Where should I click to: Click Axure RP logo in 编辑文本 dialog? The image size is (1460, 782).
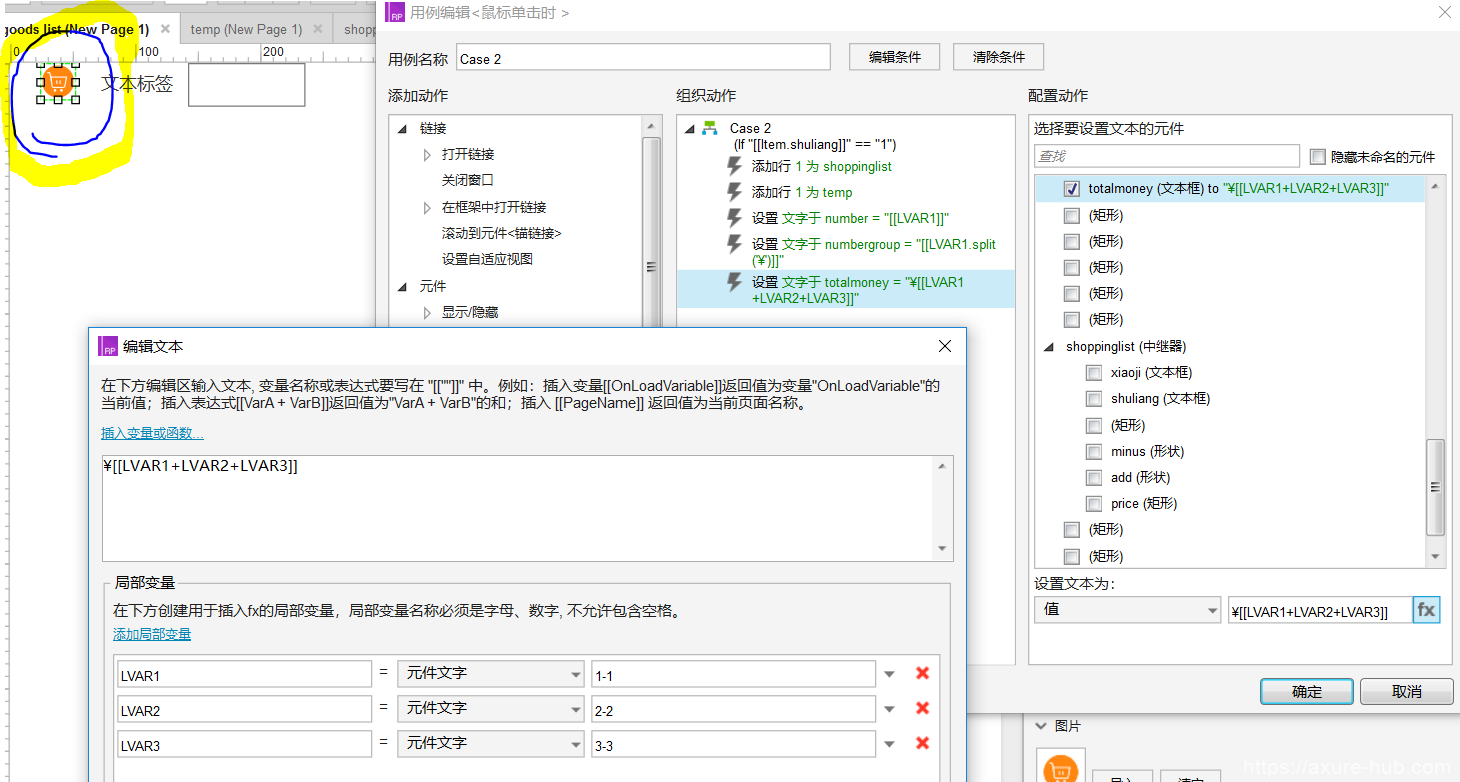[108, 346]
